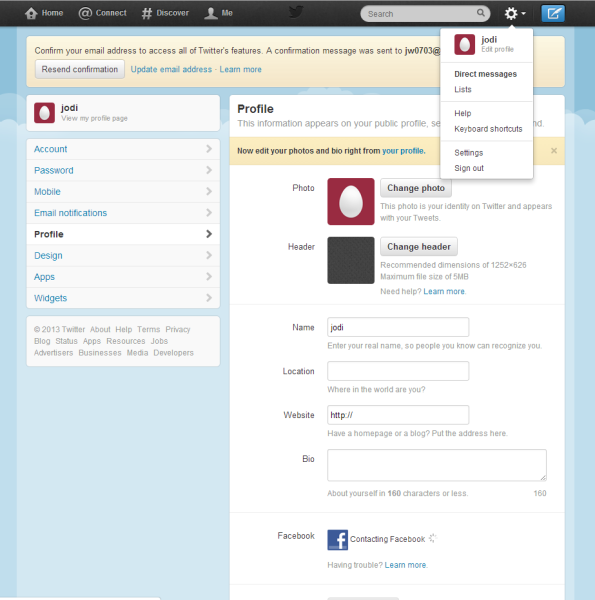Select Settings in the dropdown menu
595x600 pixels.
click(x=469, y=153)
